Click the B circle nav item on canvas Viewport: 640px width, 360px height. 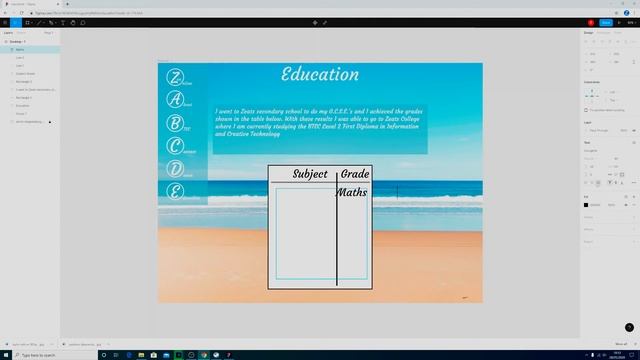click(175, 123)
